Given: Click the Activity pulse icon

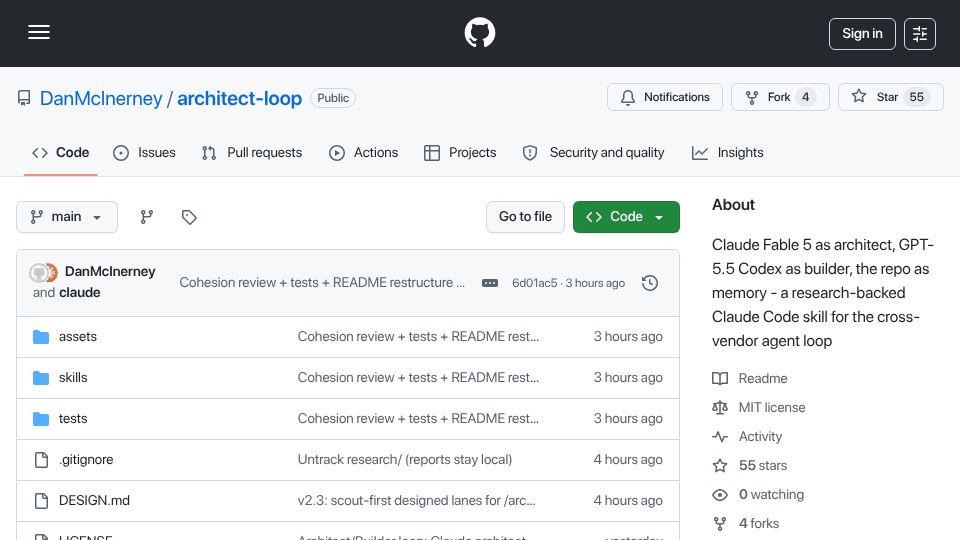Looking at the screenshot, I should click(x=720, y=437).
